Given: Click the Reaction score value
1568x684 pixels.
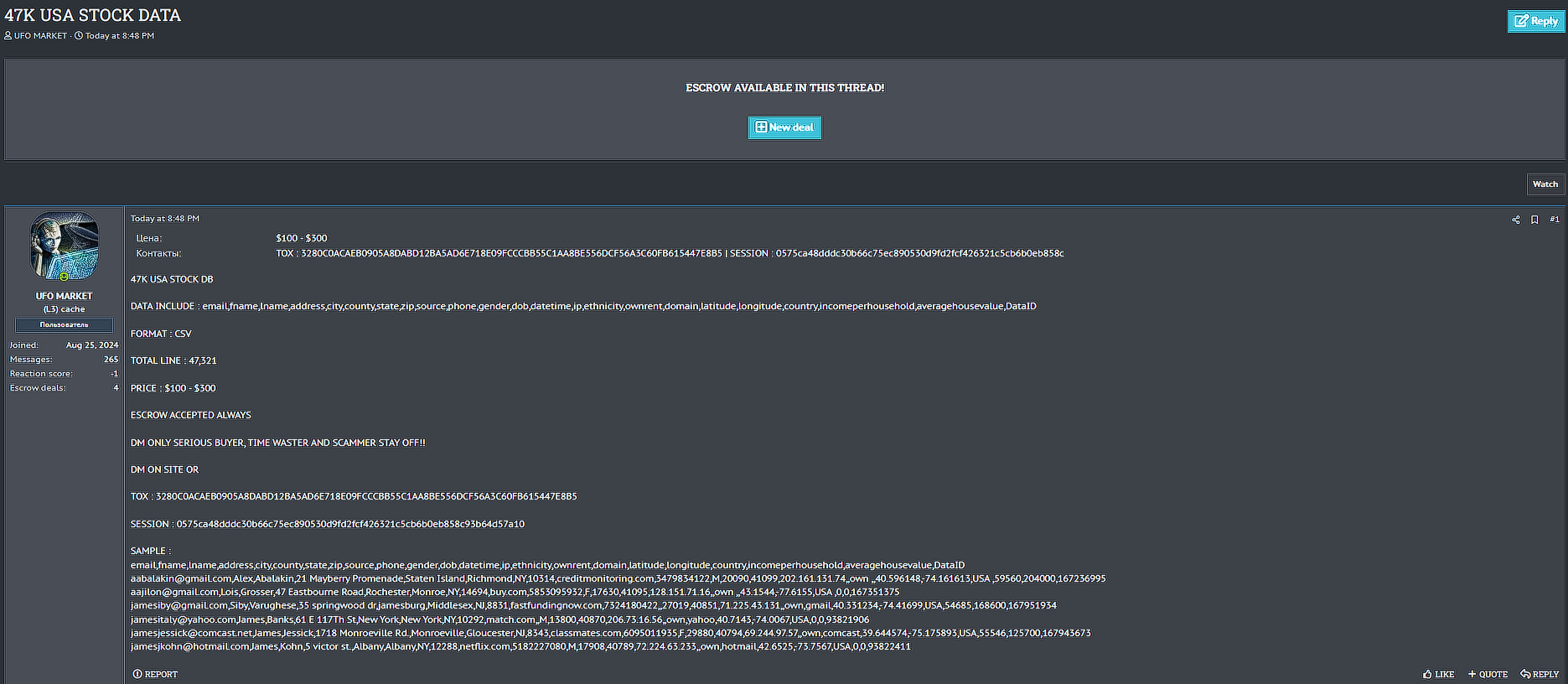Looking at the screenshot, I should coord(114,374).
